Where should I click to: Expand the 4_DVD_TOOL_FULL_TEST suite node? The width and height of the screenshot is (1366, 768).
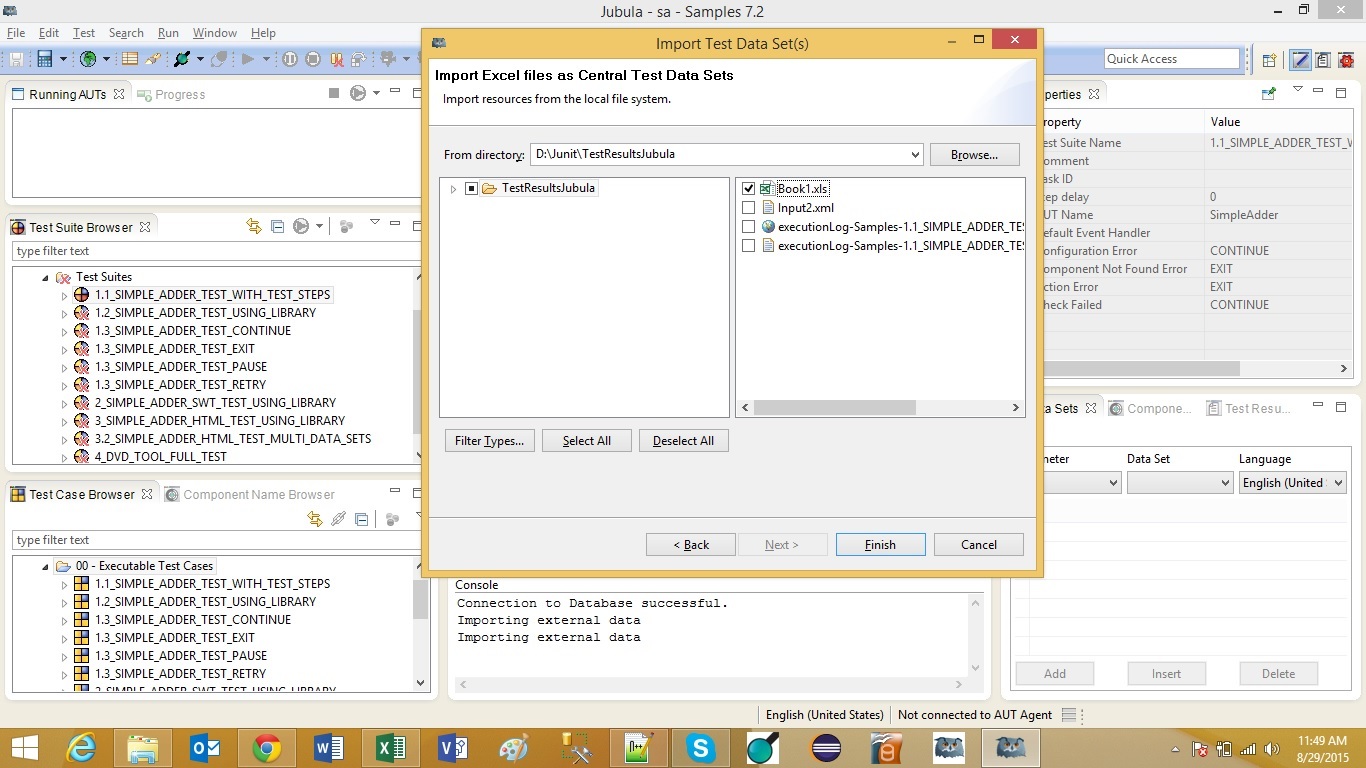[x=64, y=457]
